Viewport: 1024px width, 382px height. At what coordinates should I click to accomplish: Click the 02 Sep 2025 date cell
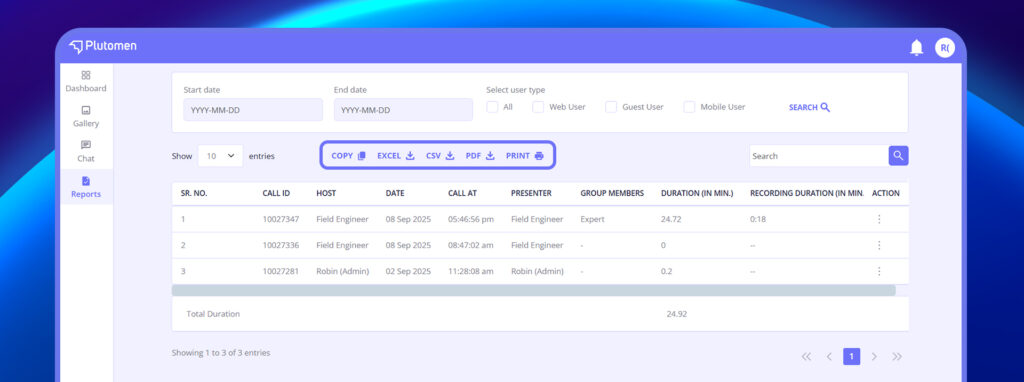(408, 271)
